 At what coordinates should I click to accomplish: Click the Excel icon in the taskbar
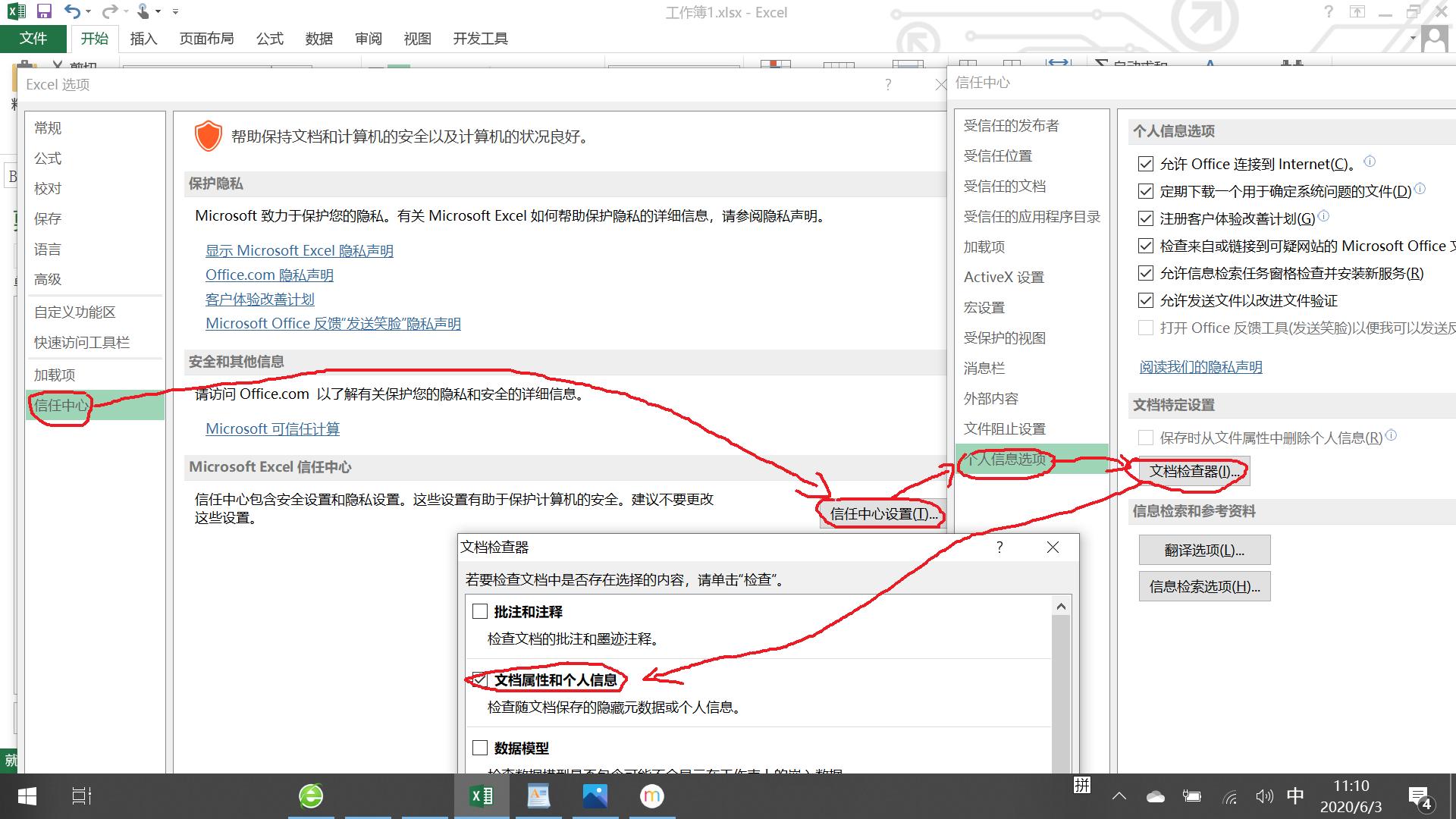point(481,795)
